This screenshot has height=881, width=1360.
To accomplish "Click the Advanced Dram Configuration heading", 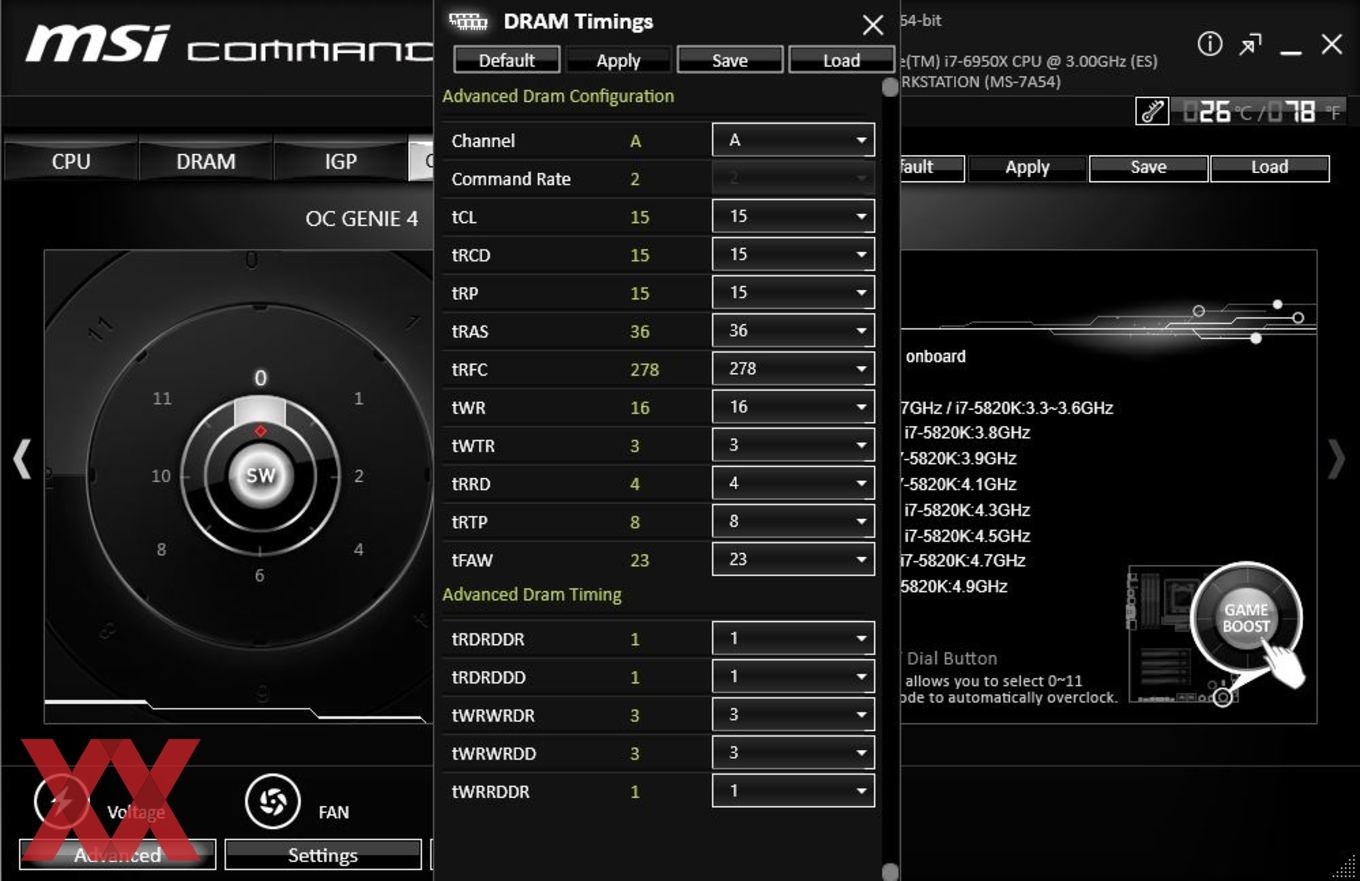I will pos(558,96).
